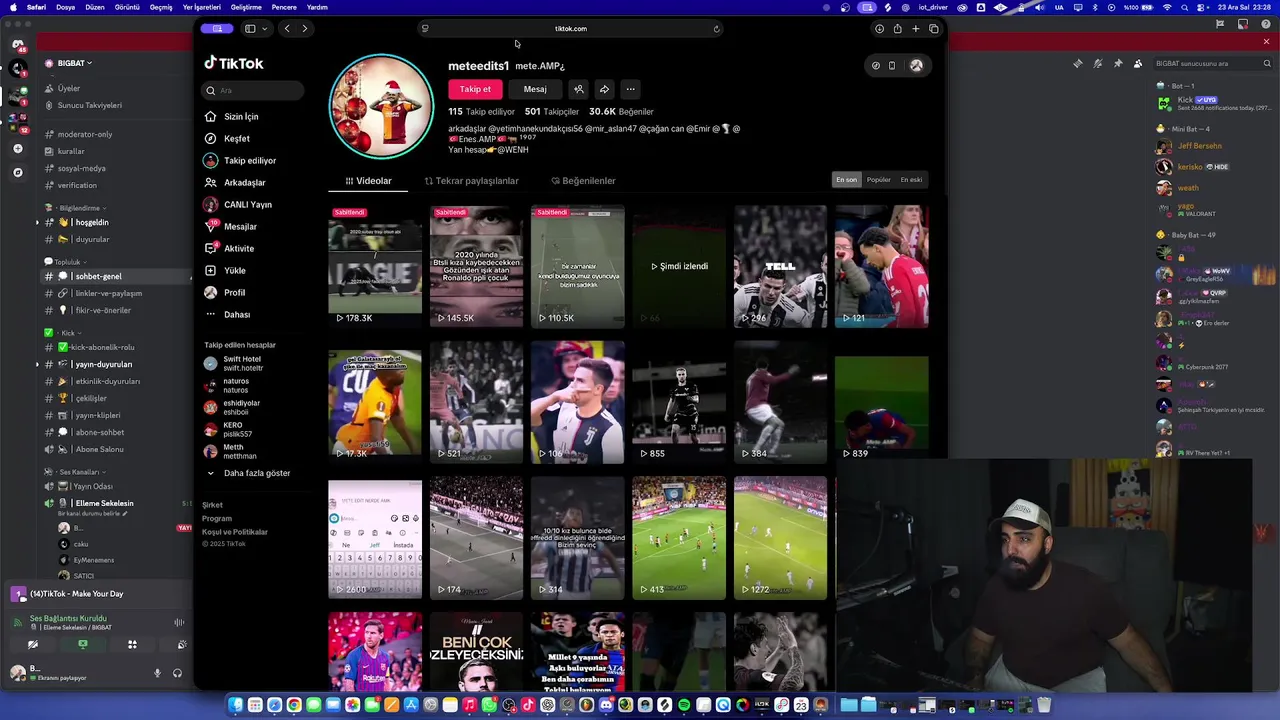Open TikTok 'Sizin İçin' home feed
1280x720 pixels.
coord(232,116)
